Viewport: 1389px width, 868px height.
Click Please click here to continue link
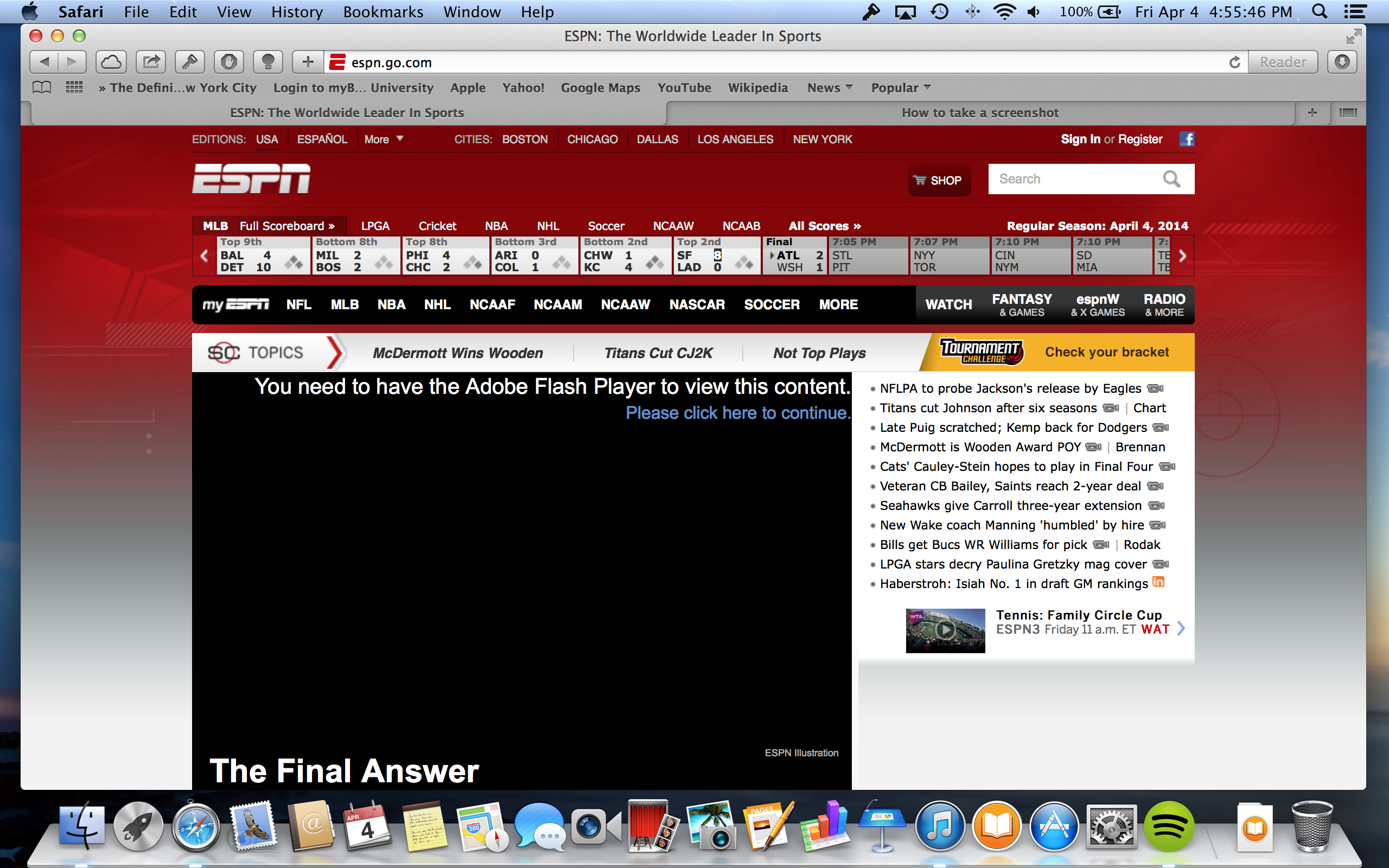click(x=737, y=413)
